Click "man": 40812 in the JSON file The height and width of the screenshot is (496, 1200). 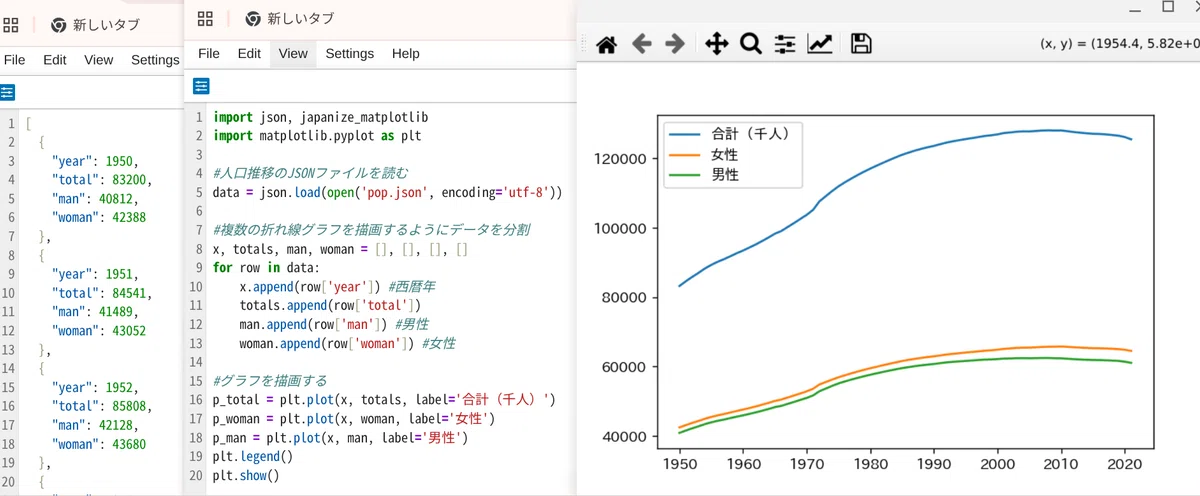coord(97,198)
